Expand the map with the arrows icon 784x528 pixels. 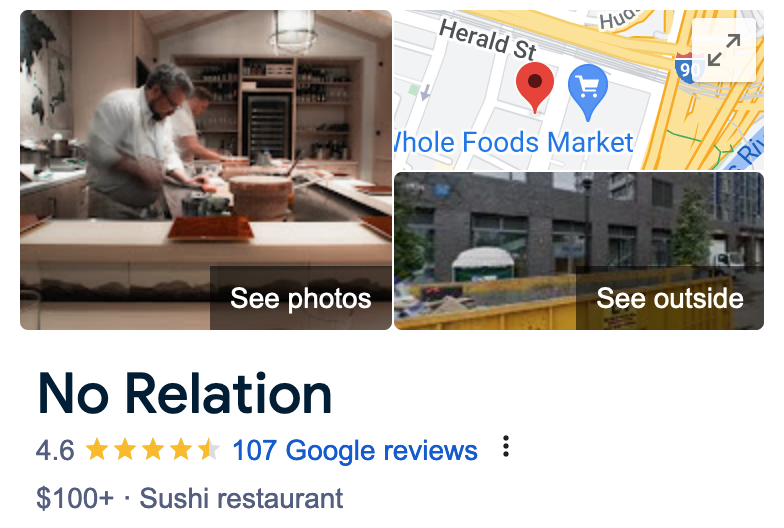tap(724, 50)
